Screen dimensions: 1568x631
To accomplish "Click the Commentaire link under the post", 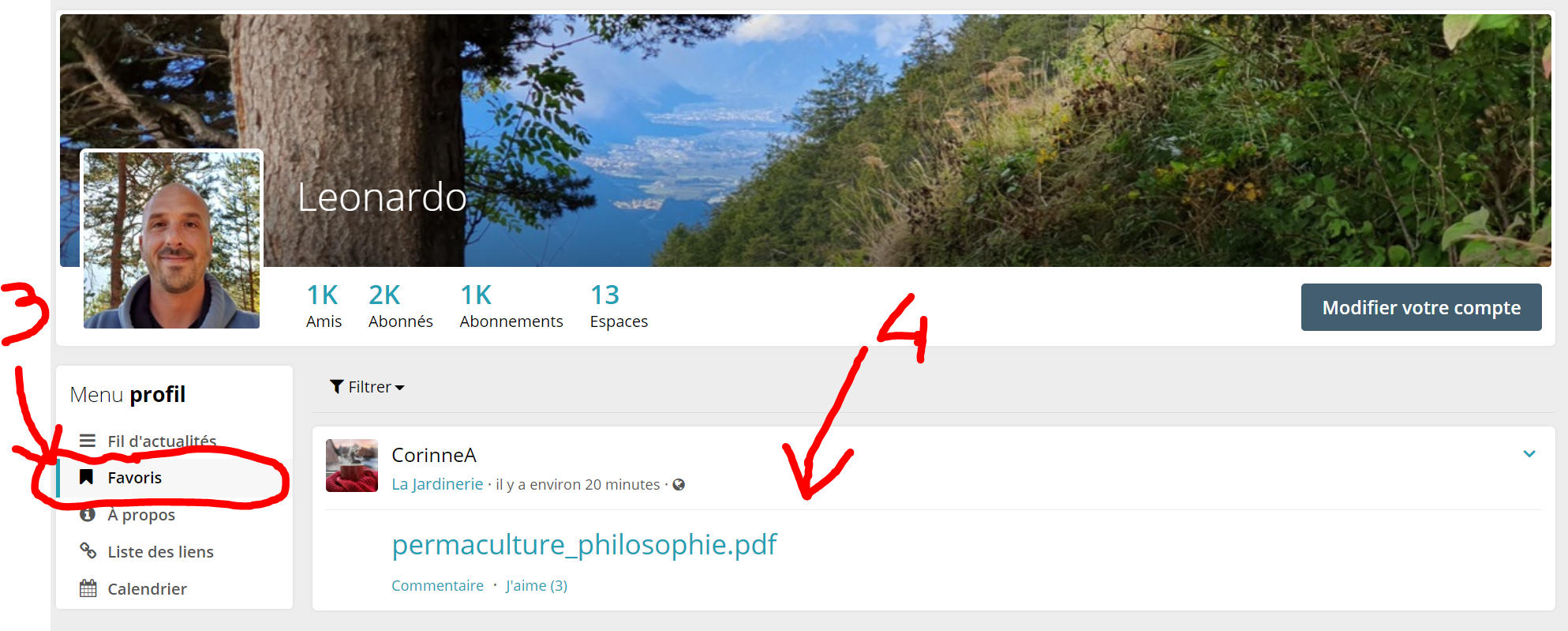I will pos(437,585).
